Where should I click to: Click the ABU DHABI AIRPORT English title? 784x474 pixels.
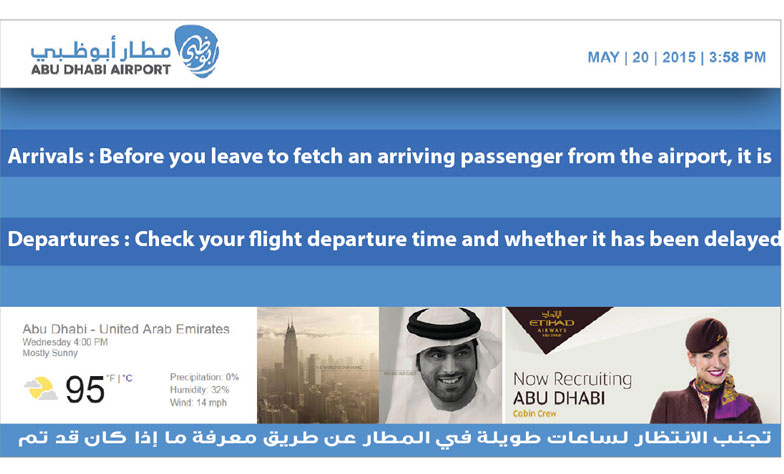[101, 70]
